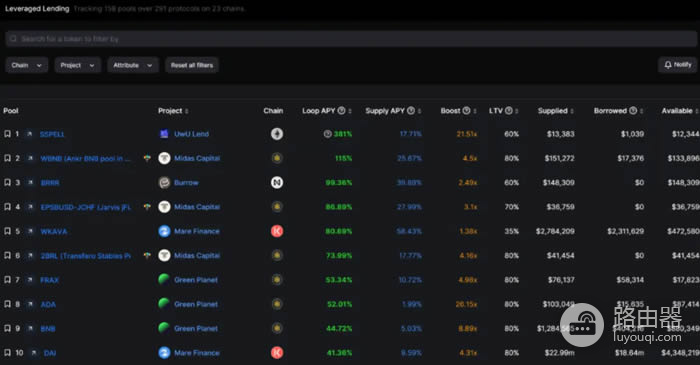Open the DAI pool link
700x365 pixels.
tap(50, 353)
